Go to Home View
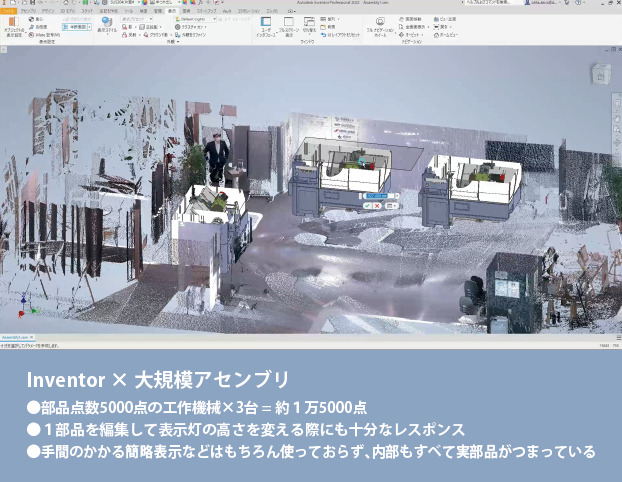The width and height of the screenshot is (622, 482). click(x=445, y=35)
